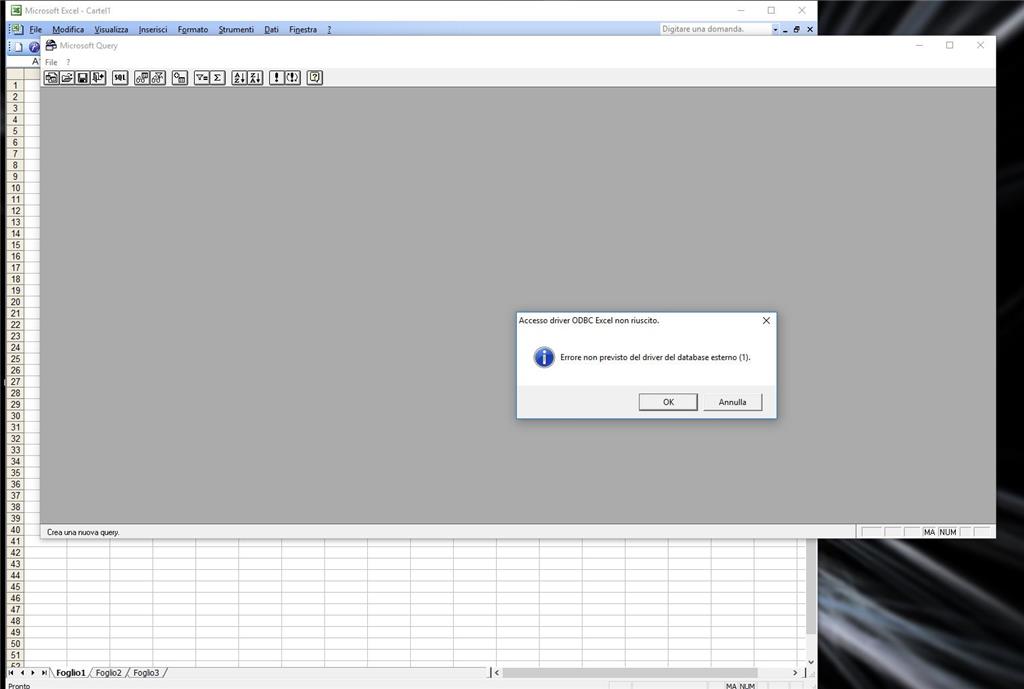Select row header 1

pos(15,86)
